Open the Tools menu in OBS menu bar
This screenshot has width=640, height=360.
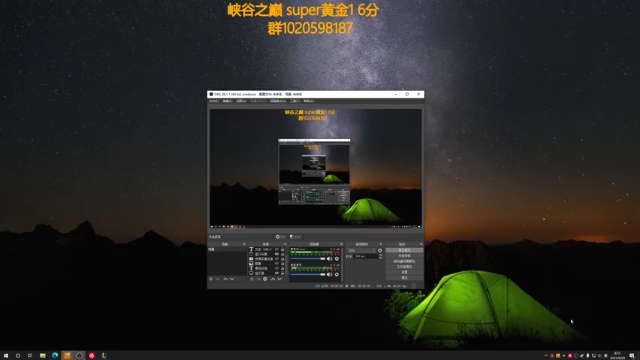[x=295, y=101]
